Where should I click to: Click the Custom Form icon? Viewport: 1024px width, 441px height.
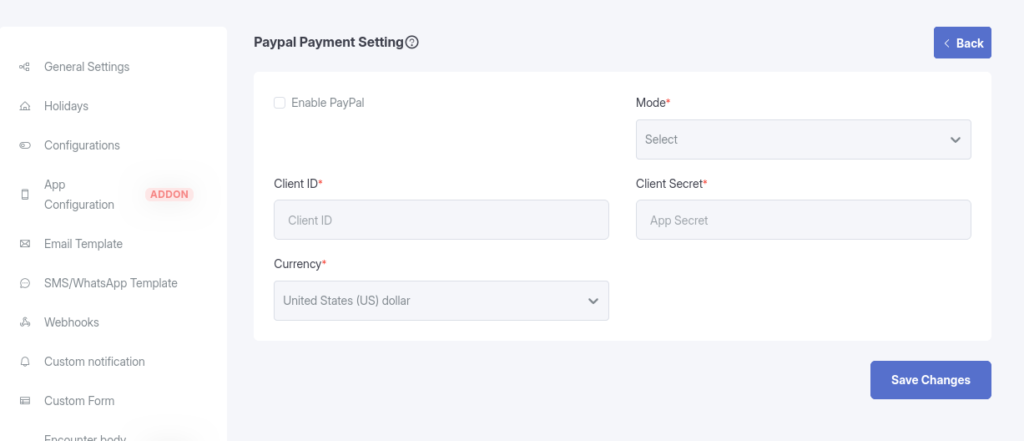tap(24, 401)
